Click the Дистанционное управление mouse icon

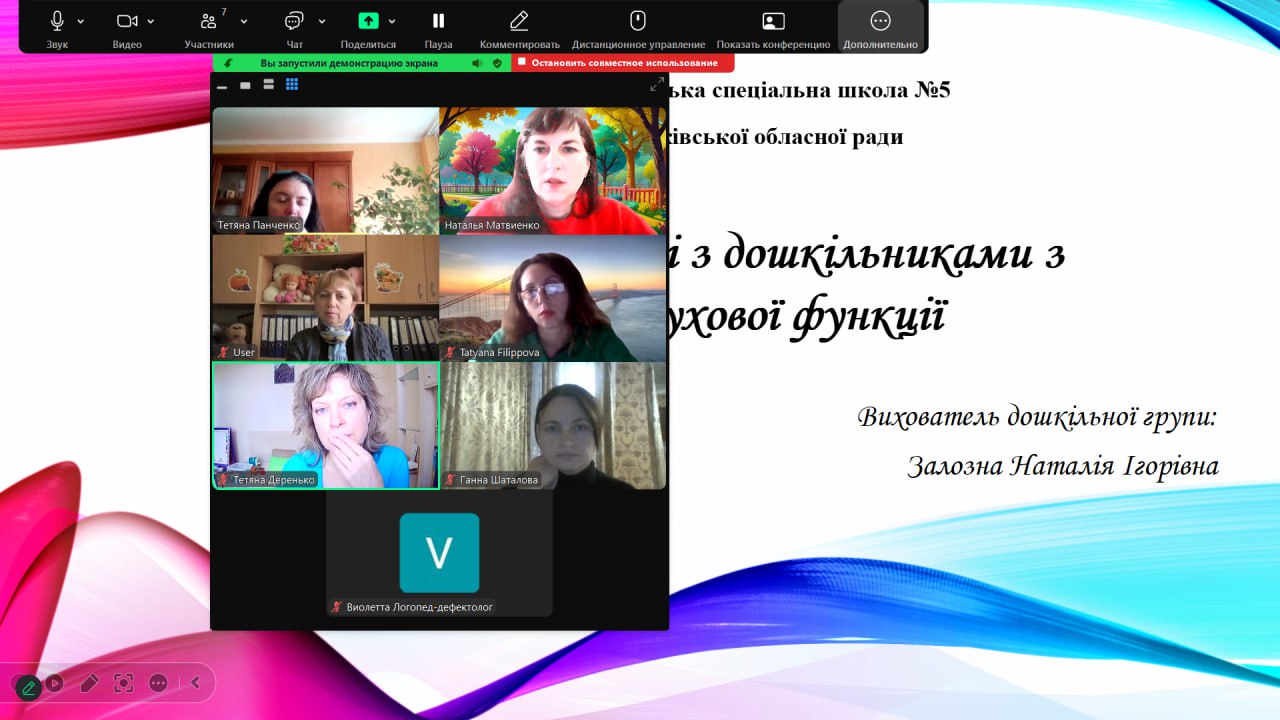point(638,21)
